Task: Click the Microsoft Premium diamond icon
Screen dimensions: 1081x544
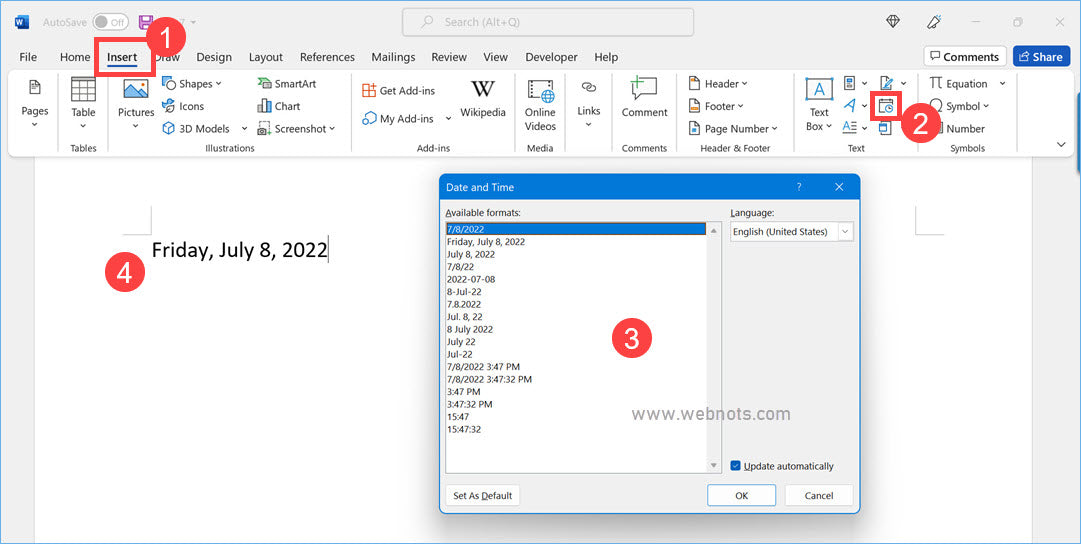Action: 893,22
